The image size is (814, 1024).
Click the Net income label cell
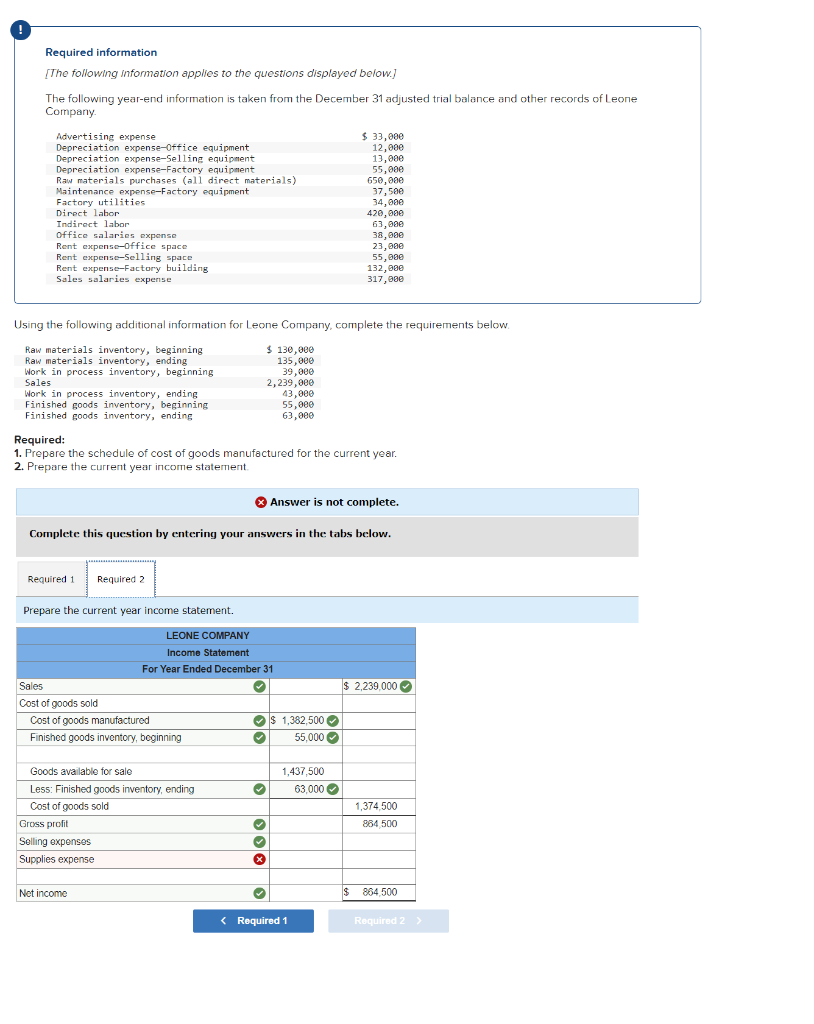143,893
